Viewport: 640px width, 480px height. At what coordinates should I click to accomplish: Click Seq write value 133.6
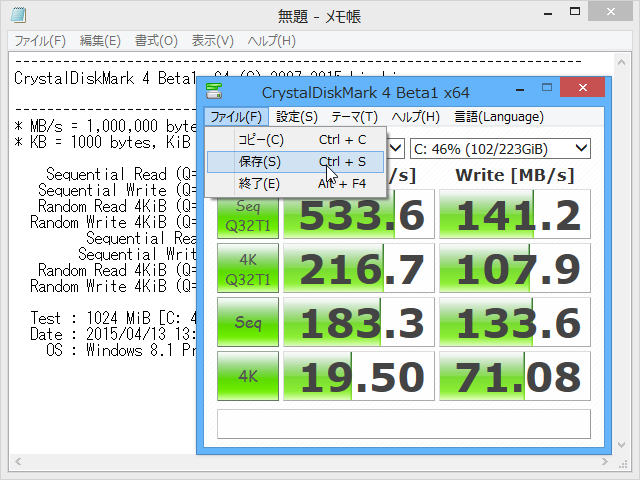point(515,322)
